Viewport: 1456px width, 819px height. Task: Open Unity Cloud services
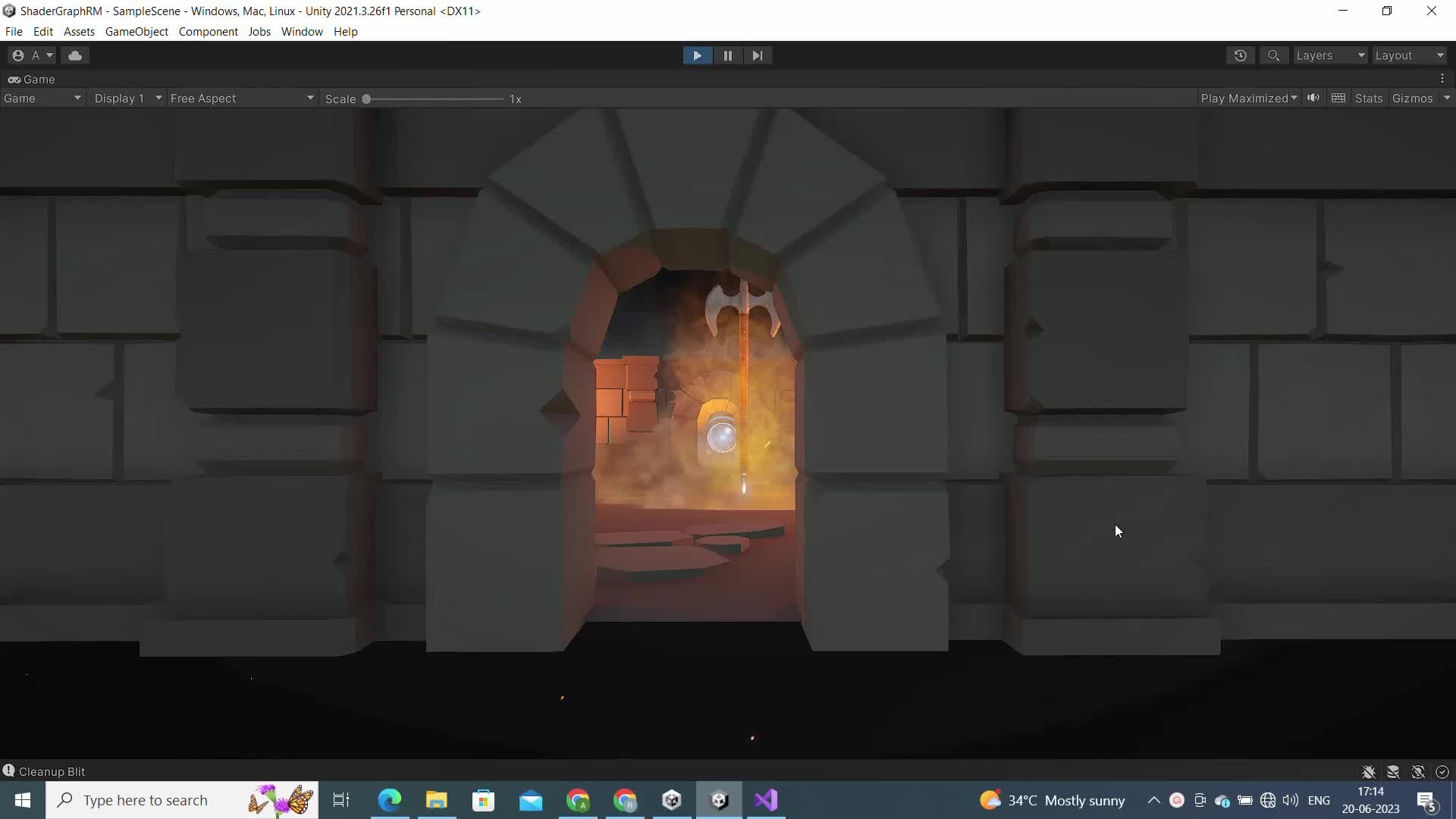pyautogui.click(x=74, y=55)
